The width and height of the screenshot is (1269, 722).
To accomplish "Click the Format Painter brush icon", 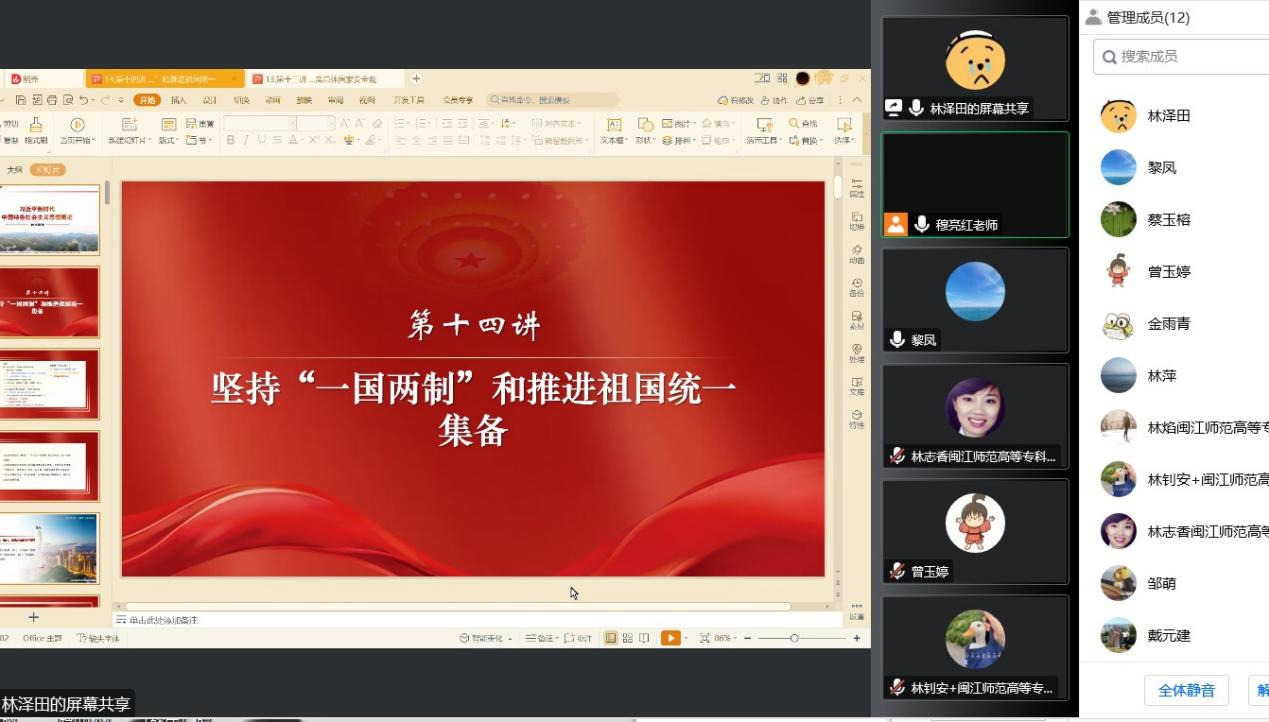I will point(36,125).
